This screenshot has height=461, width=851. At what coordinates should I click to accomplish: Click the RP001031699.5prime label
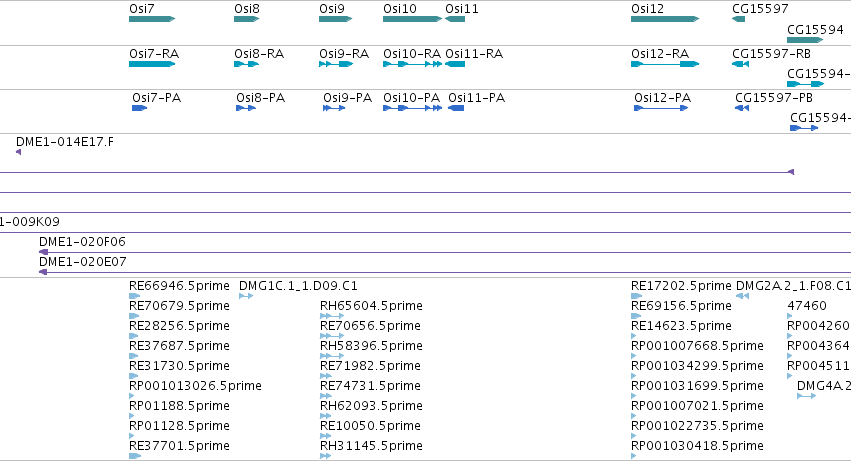(x=697, y=386)
